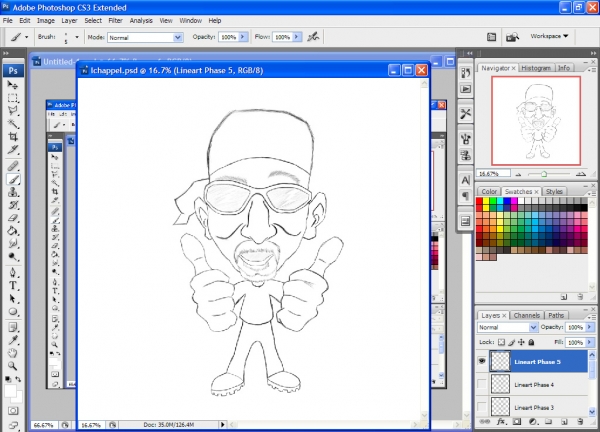The image size is (600, 432).
Task: Toggle lock image pixels
Action: (512, 342)
